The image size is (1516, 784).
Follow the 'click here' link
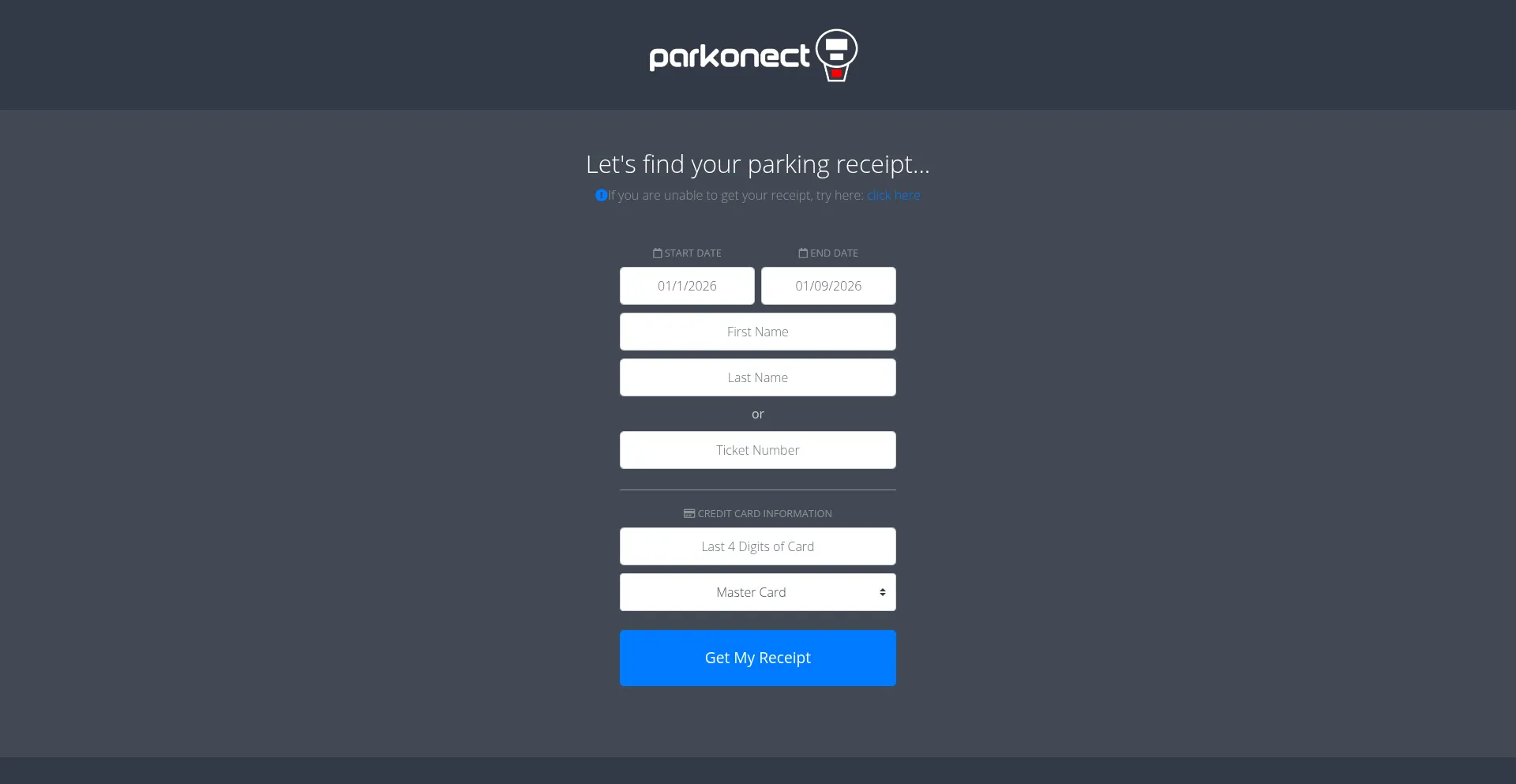pyautogui.click(x=894, y=195)
